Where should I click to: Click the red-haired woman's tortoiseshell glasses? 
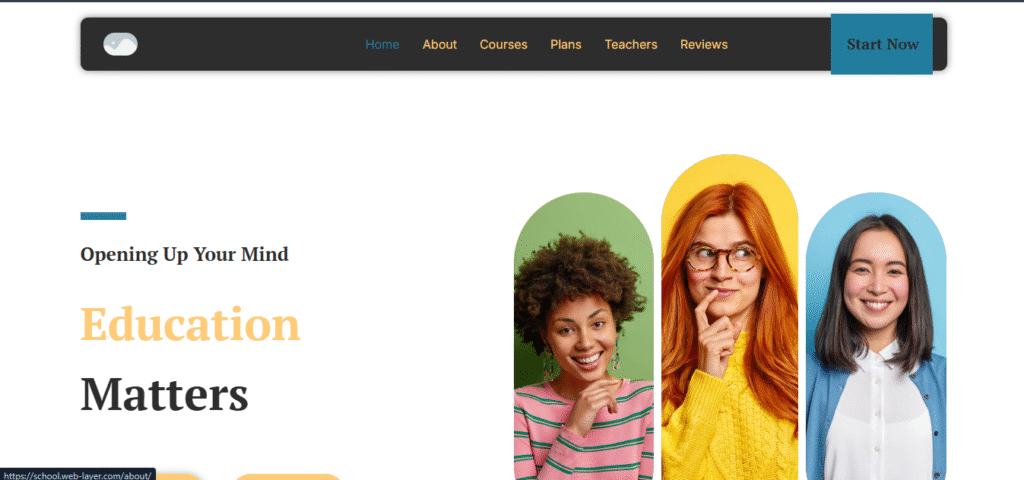tap(723, 257)
